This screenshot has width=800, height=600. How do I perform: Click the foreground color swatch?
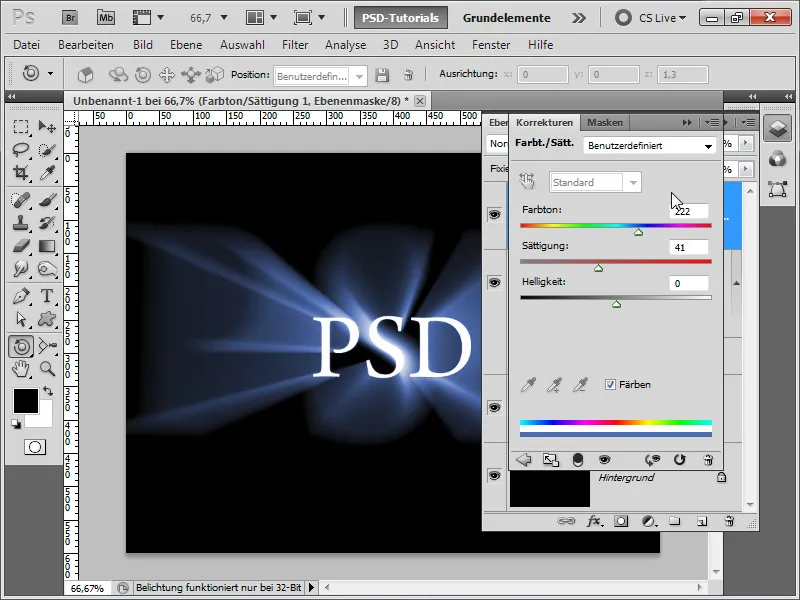point(26,401)
